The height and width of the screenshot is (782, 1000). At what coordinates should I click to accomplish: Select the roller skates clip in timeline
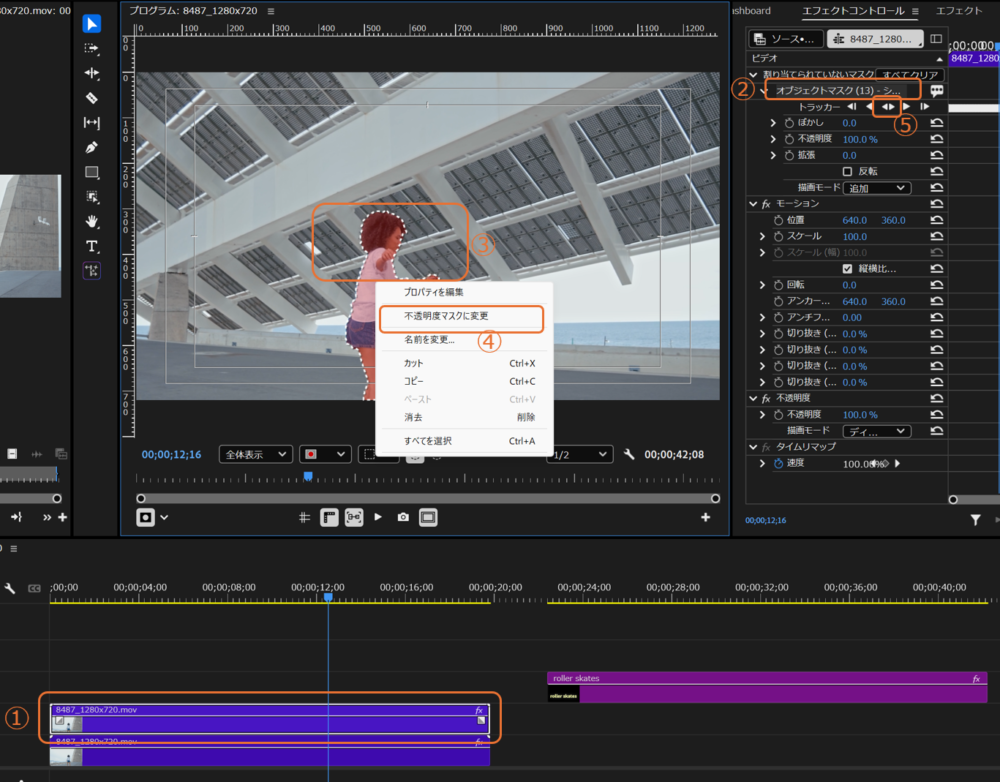coord(767,687)
